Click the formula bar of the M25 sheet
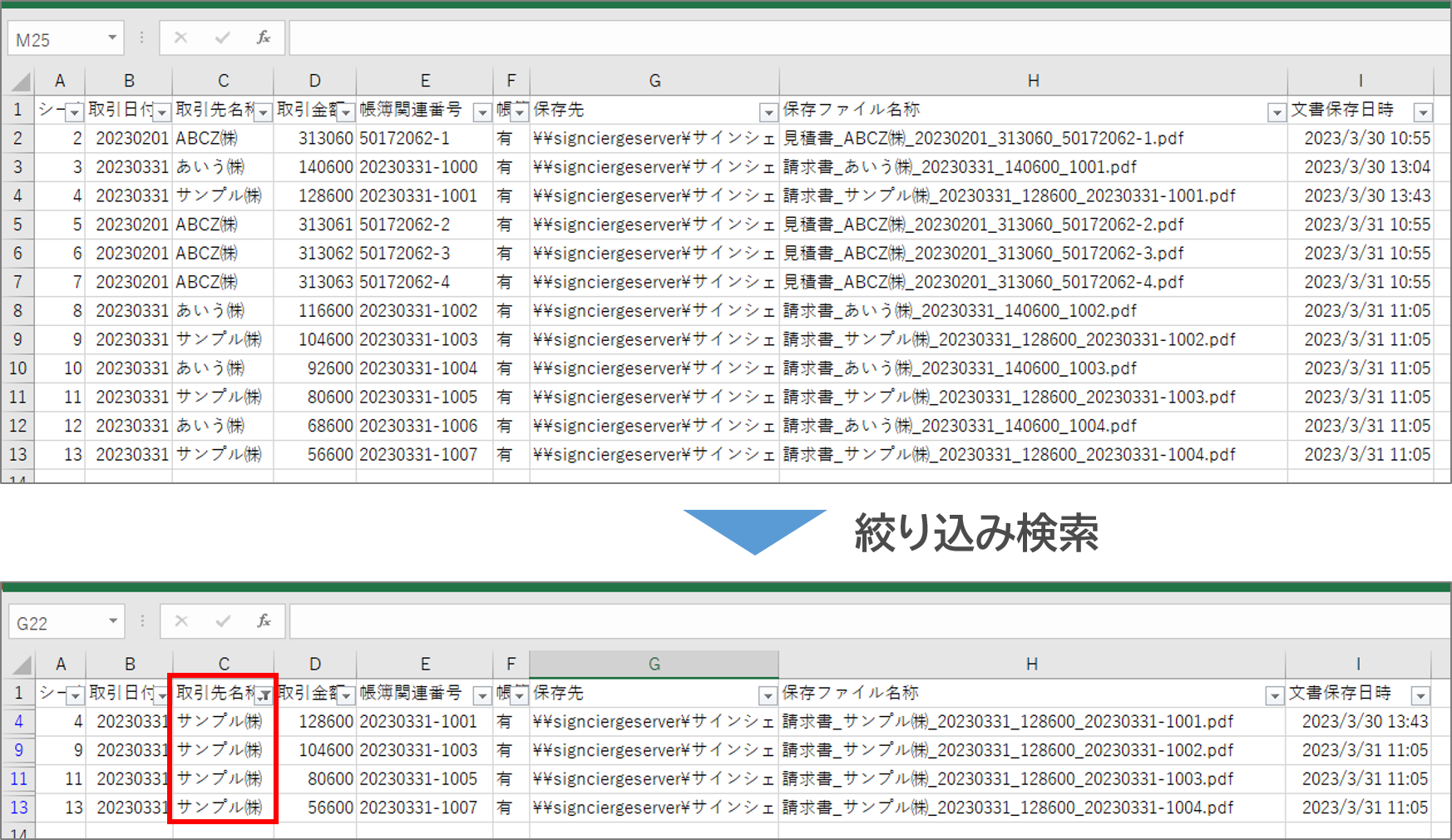The height and width of the screenshot is (840, 1452). [869, 38]
